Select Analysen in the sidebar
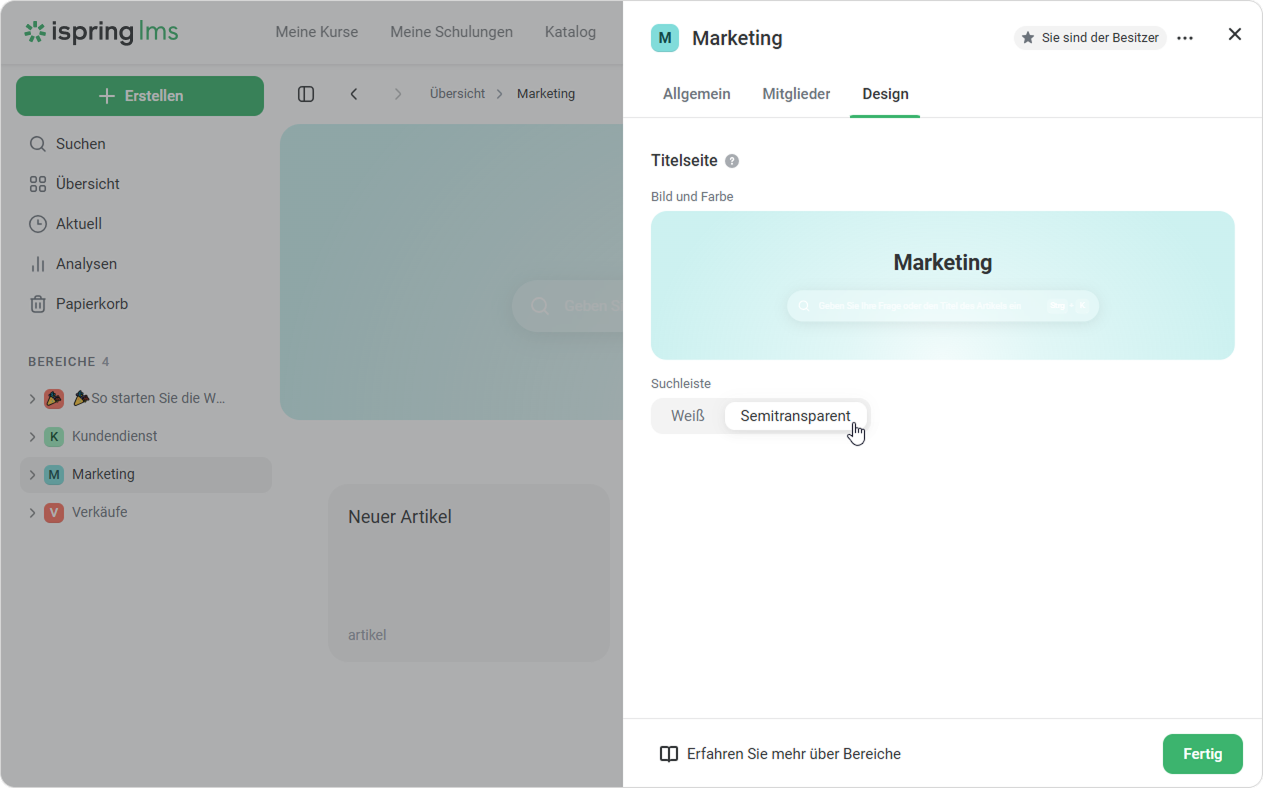Image resolution: width=1263 pixels, height=788 pixels. point(86,264)
